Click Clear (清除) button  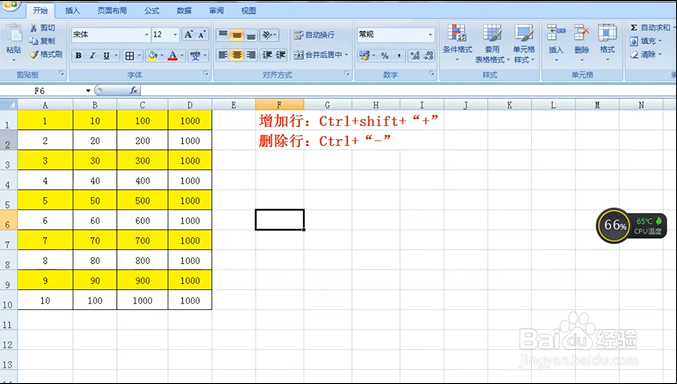[645, 54]
